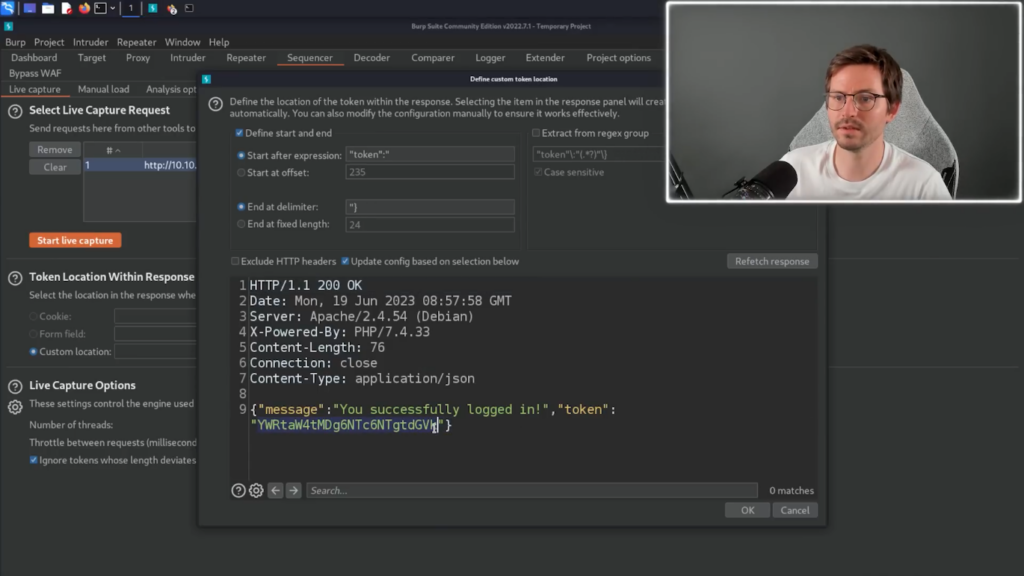Click the Burp Suite taskbar window icon

[x=153, y=8]
